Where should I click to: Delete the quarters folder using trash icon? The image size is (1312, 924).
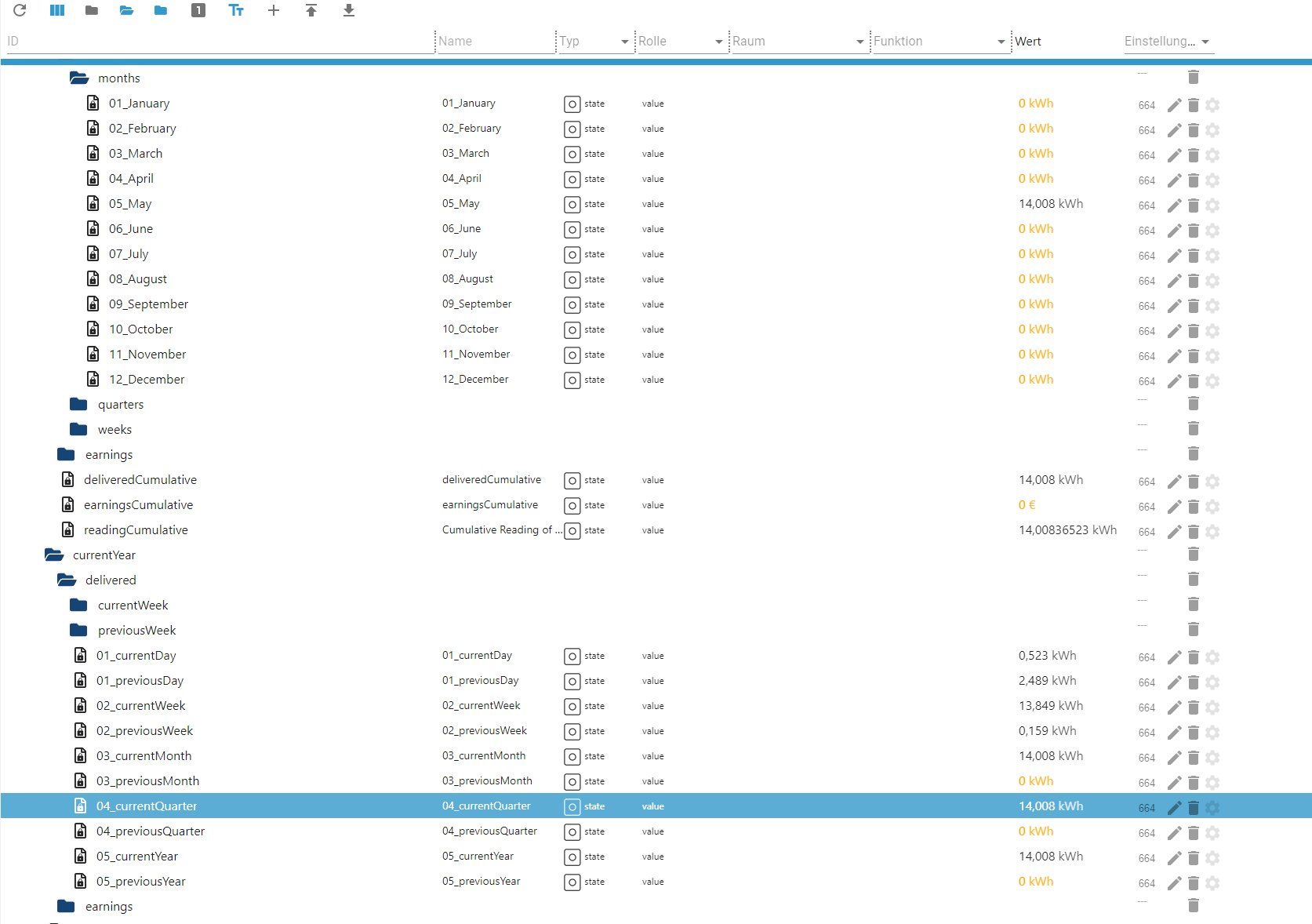[x=1193, y=403]
